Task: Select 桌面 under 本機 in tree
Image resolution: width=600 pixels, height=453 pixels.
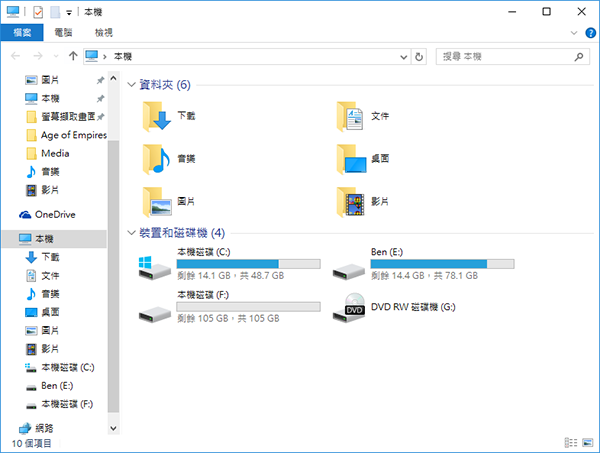Action: tap(42, 313)
